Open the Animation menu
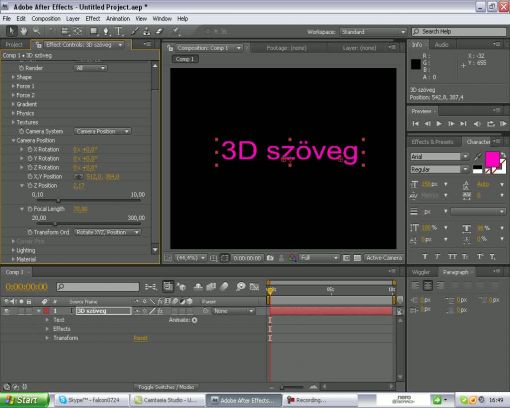Image resolution: width=510 pixels, height=408 pixels. click(x=118, y=19)
